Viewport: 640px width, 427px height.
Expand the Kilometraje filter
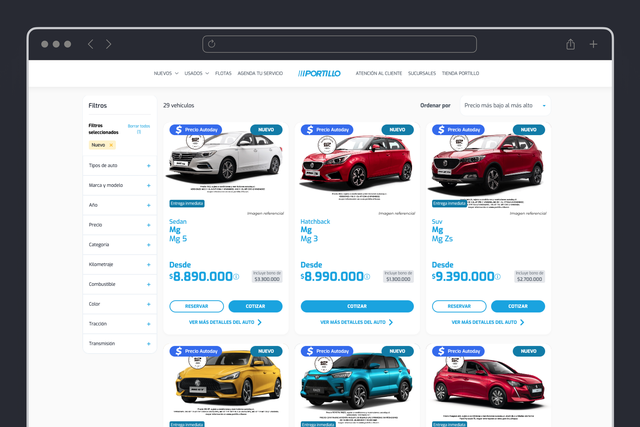120,265
